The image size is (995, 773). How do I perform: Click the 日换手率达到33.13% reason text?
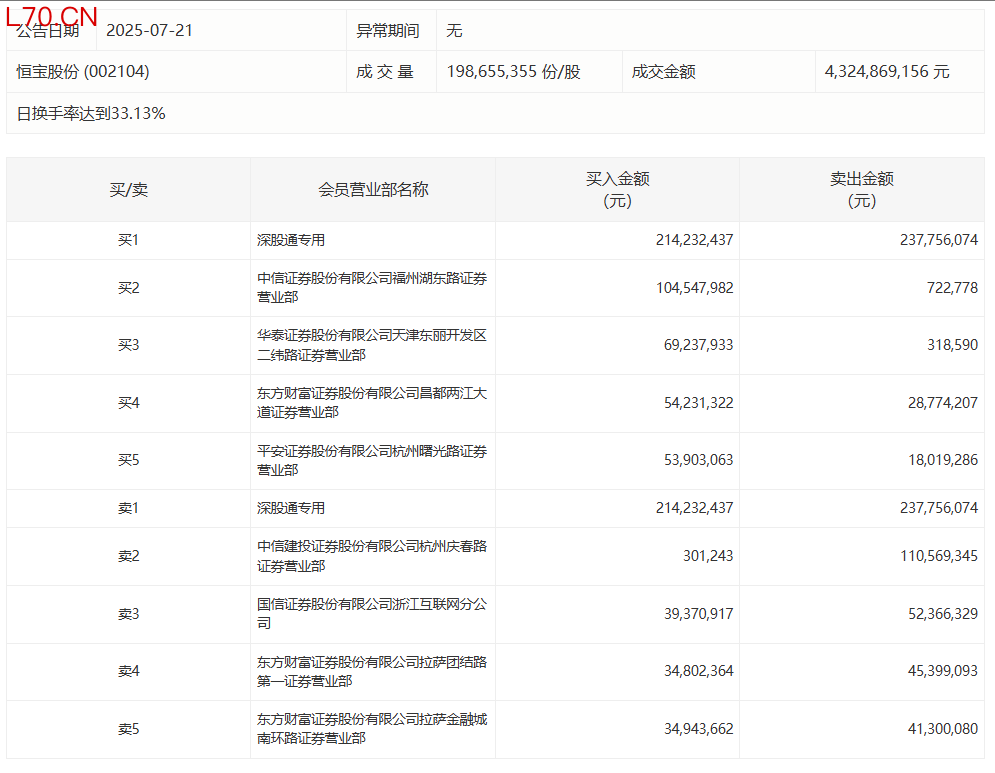click(x=91, y=114)
